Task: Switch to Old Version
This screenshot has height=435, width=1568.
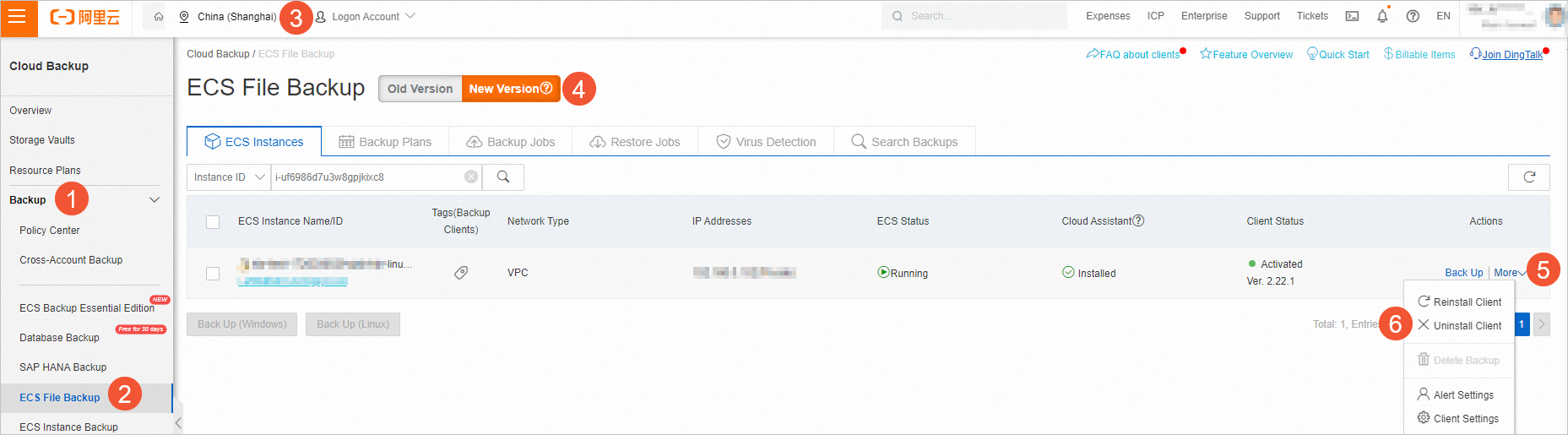Action: [420, 89]
